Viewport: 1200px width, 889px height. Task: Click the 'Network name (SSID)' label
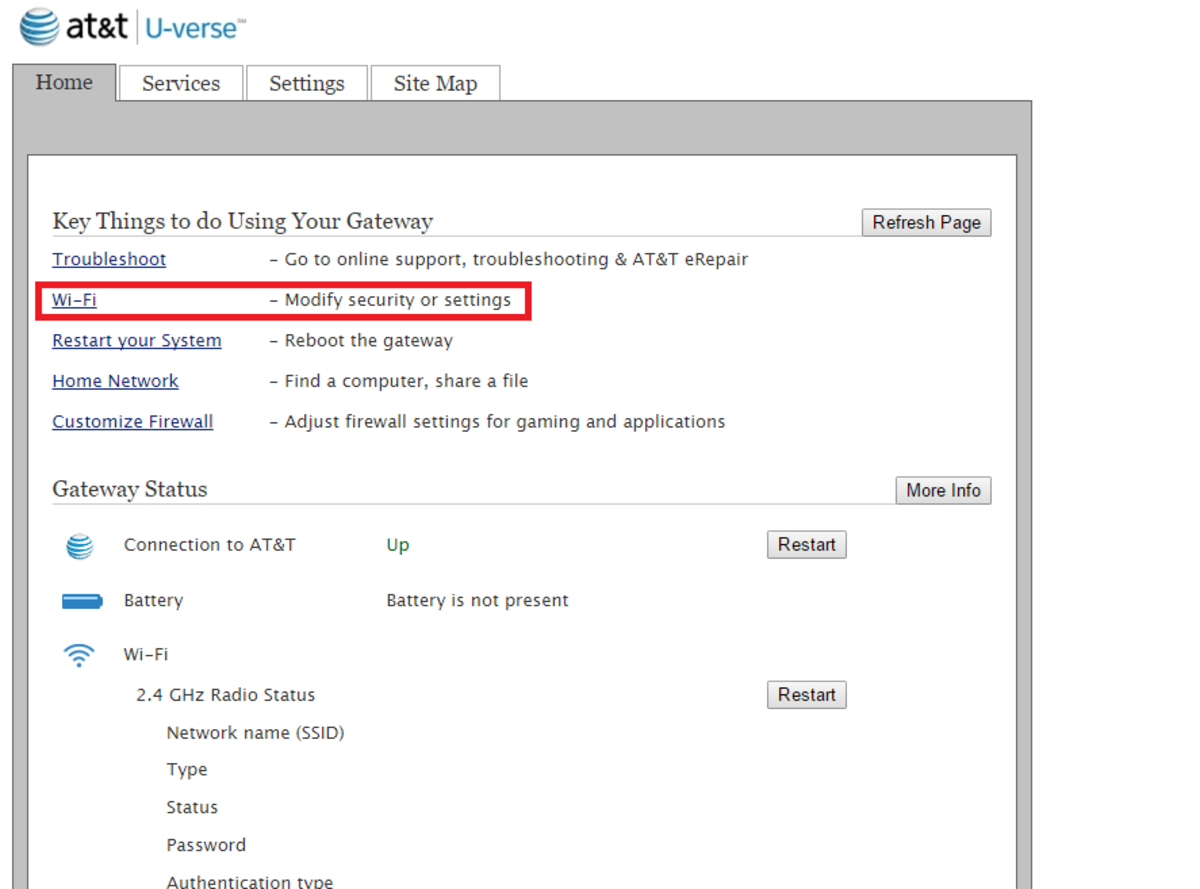point(255,733)
